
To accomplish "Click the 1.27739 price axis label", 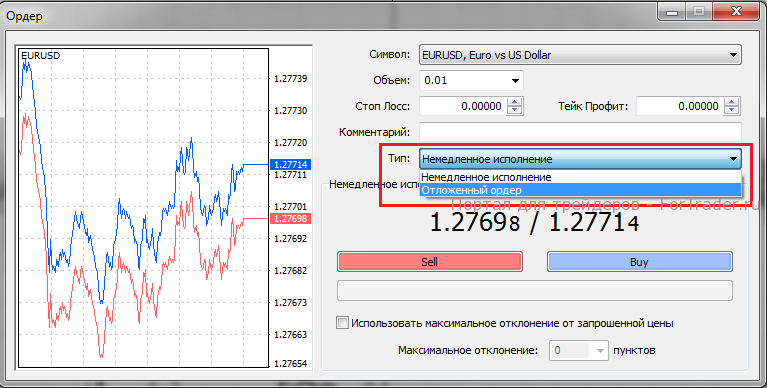I will pyautogui.click(x=291, y=79).
